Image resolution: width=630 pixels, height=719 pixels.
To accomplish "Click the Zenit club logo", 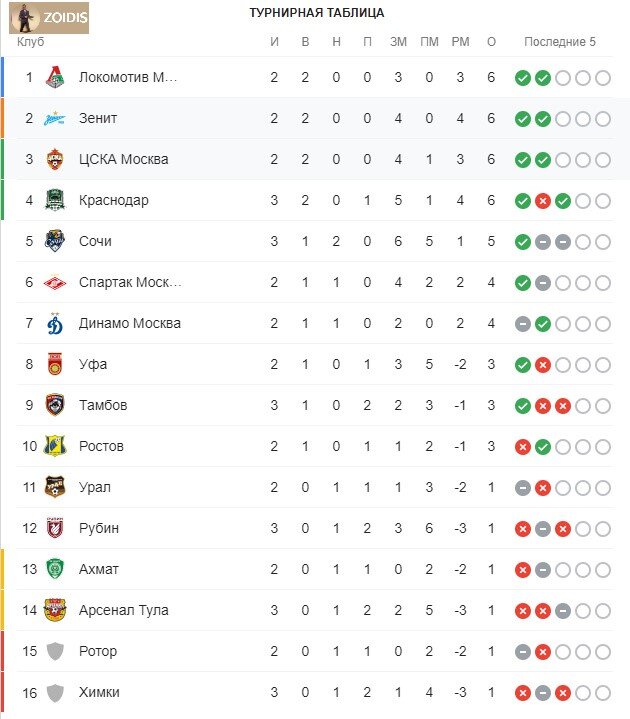I will (55, 118).
